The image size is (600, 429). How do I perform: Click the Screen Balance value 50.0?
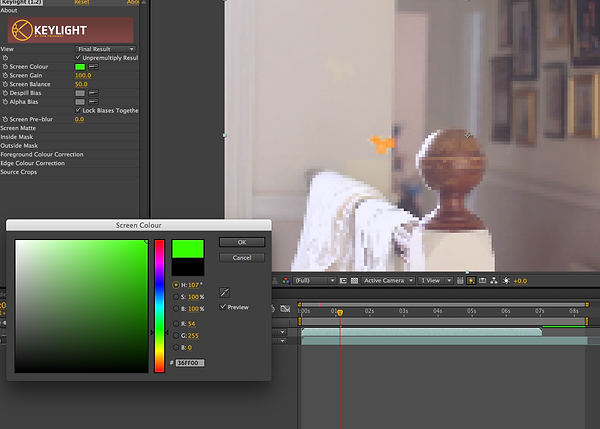pos(81,84)
